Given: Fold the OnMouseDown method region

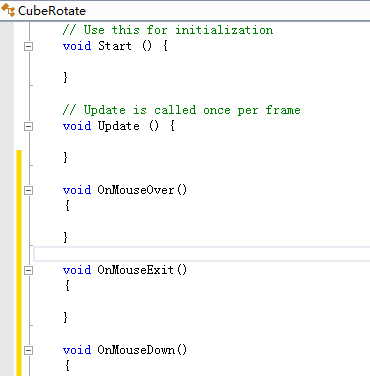Looking at the screenshot, I should click(x=29, y=350).
